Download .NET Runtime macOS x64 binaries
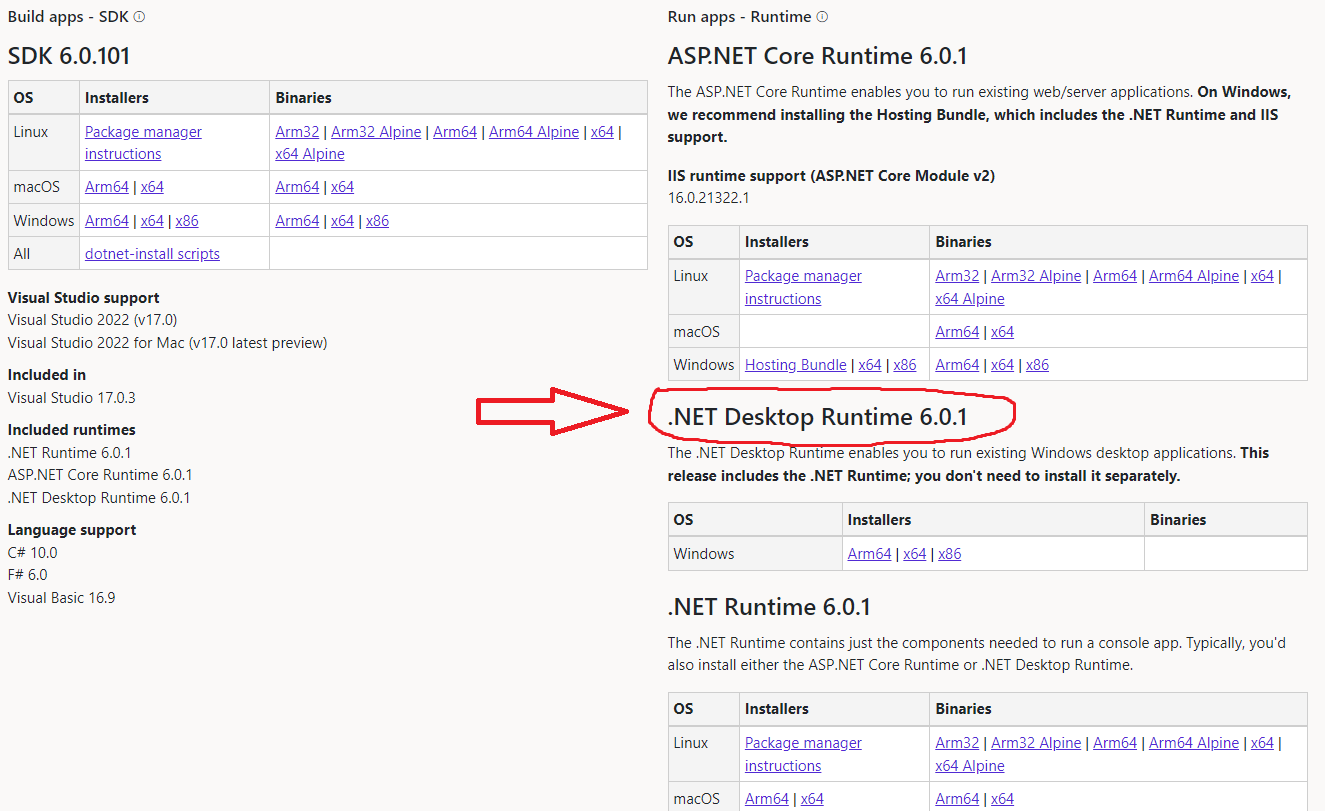This screenshot has height=811, width=1325. click(1002, 799)
